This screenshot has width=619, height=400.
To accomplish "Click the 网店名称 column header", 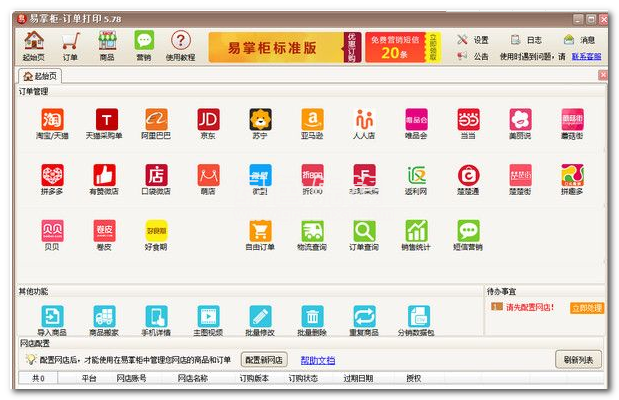I will pyautogui.click(x=193, y=378).
